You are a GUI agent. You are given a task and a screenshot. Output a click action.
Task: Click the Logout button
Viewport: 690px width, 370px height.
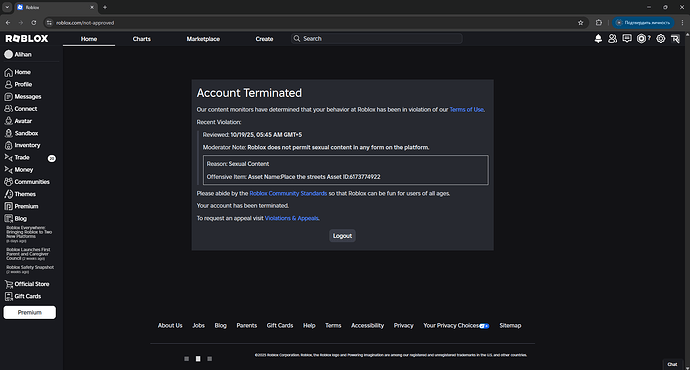342,236
